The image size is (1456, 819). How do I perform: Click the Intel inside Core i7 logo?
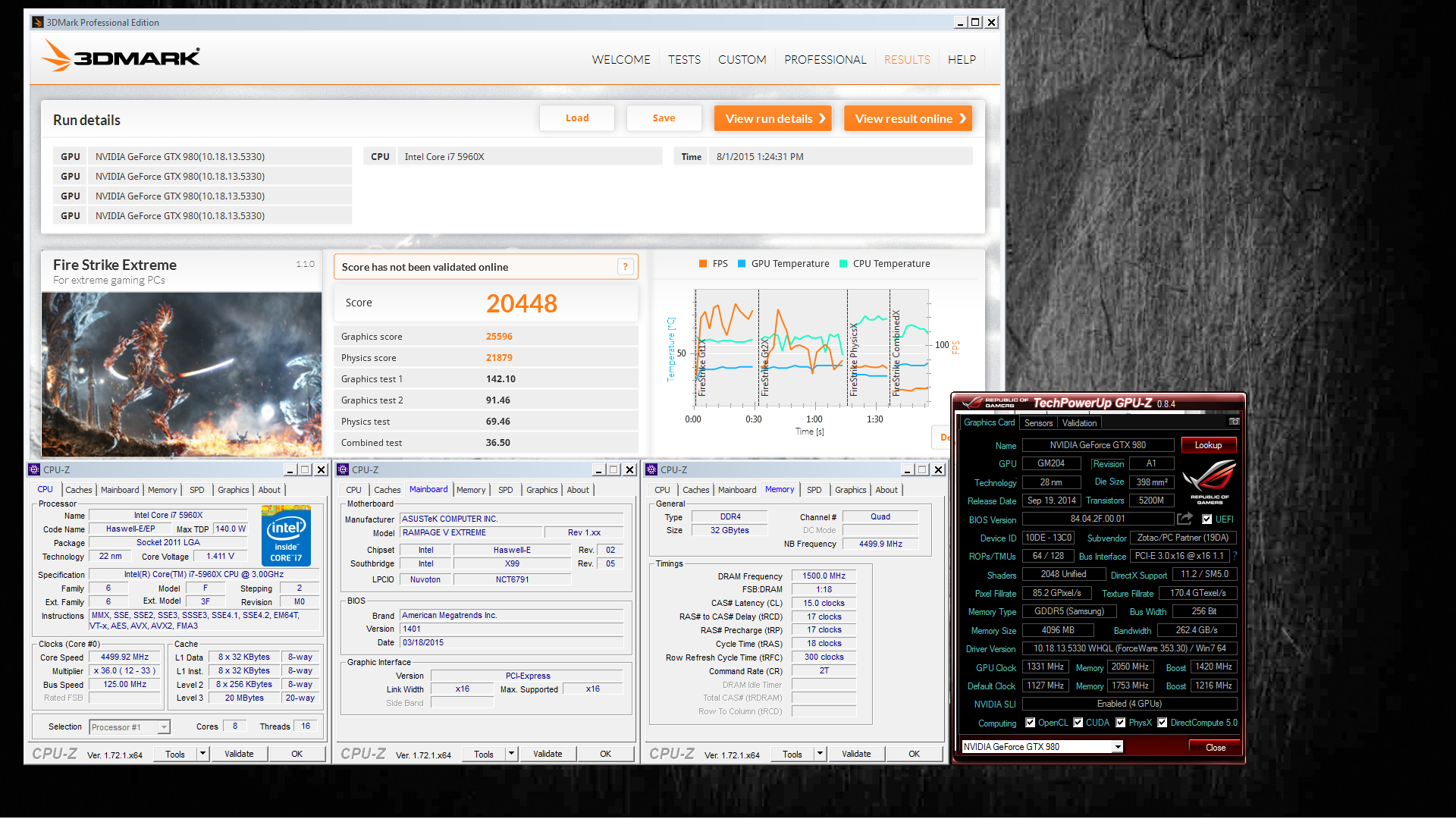coord(286,535)
